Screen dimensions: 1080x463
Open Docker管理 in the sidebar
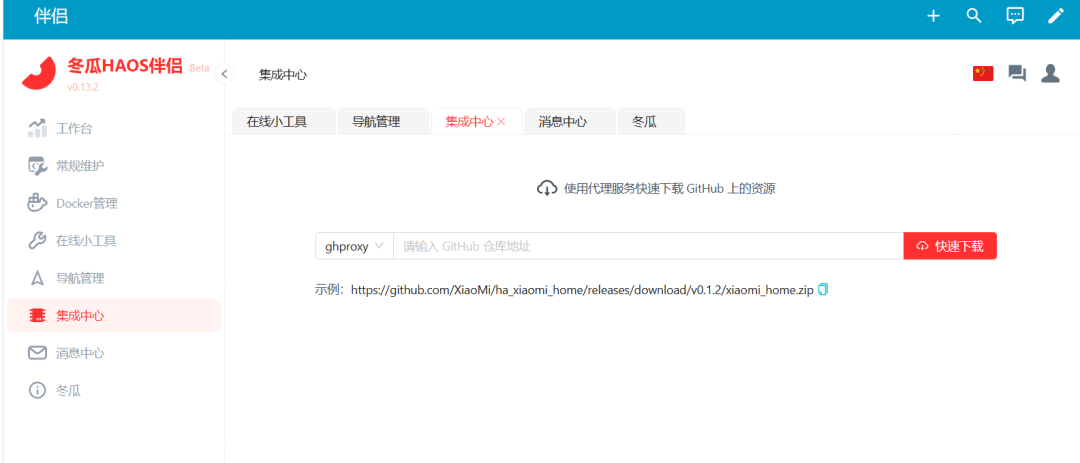(86, 203)
